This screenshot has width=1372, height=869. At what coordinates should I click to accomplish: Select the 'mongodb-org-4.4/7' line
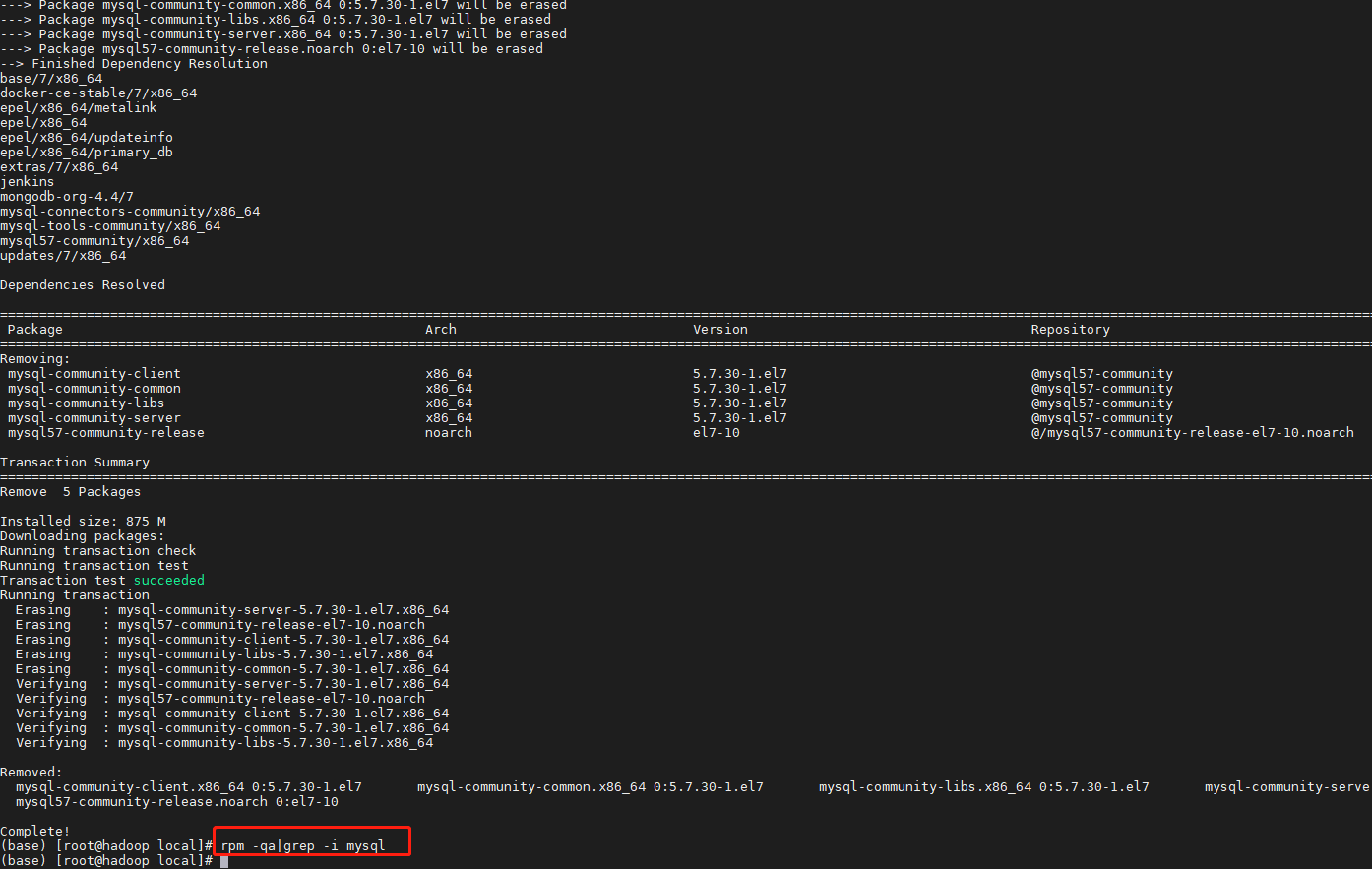click(x=67, y=196)
